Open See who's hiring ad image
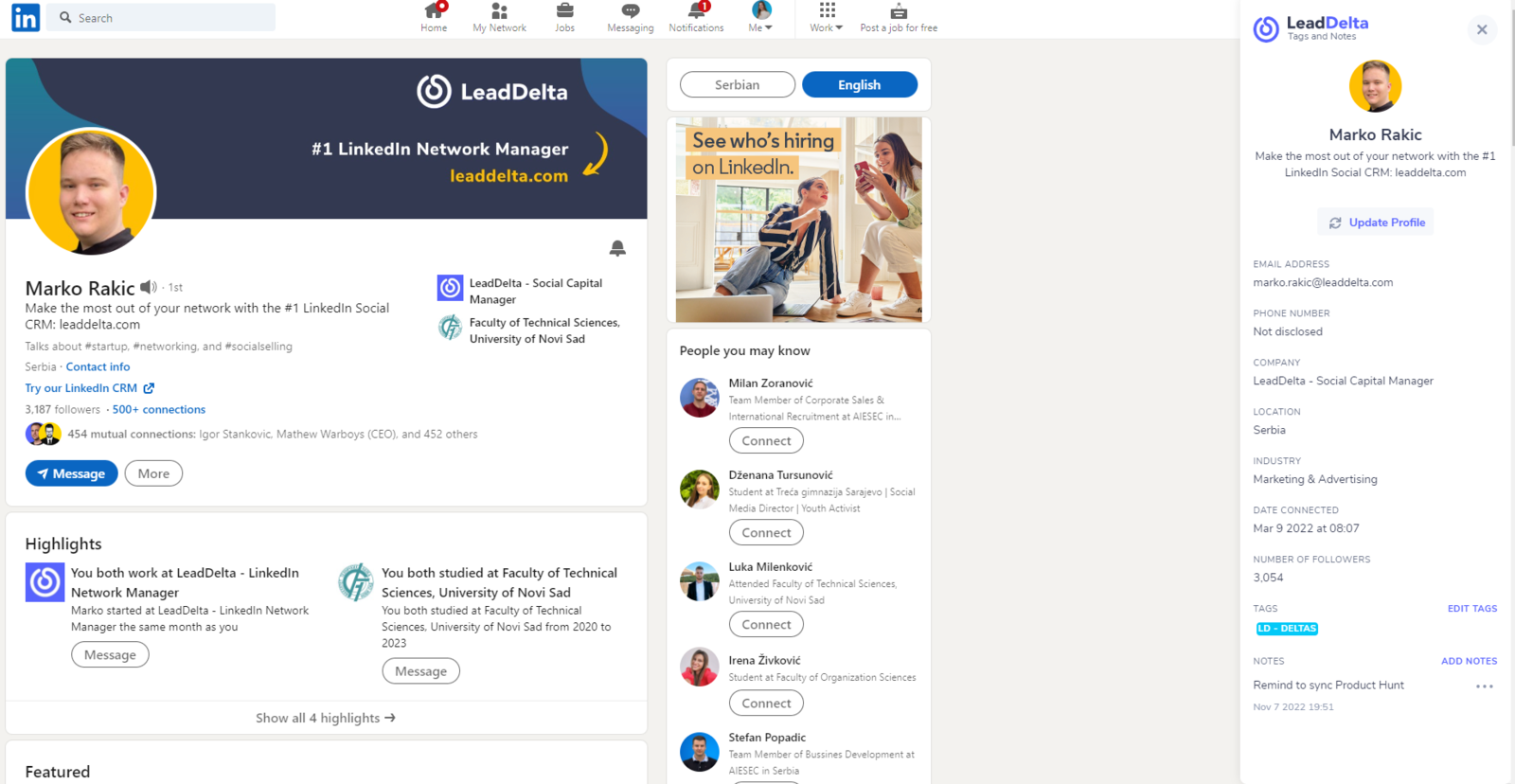 pos(798,220)
